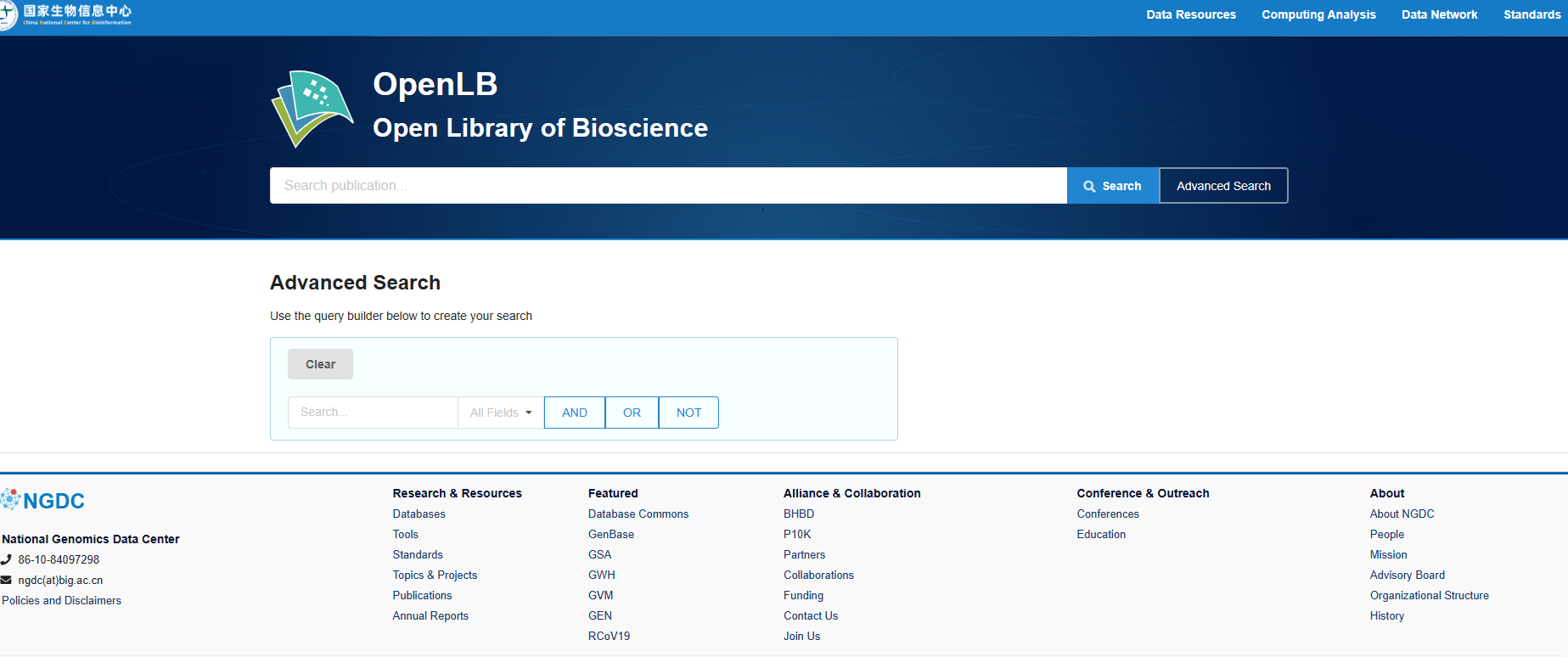Image resolution: width=1568 pixels, height=657 pixels.
Task: Select the AND operator button
Action: point(574,413)
